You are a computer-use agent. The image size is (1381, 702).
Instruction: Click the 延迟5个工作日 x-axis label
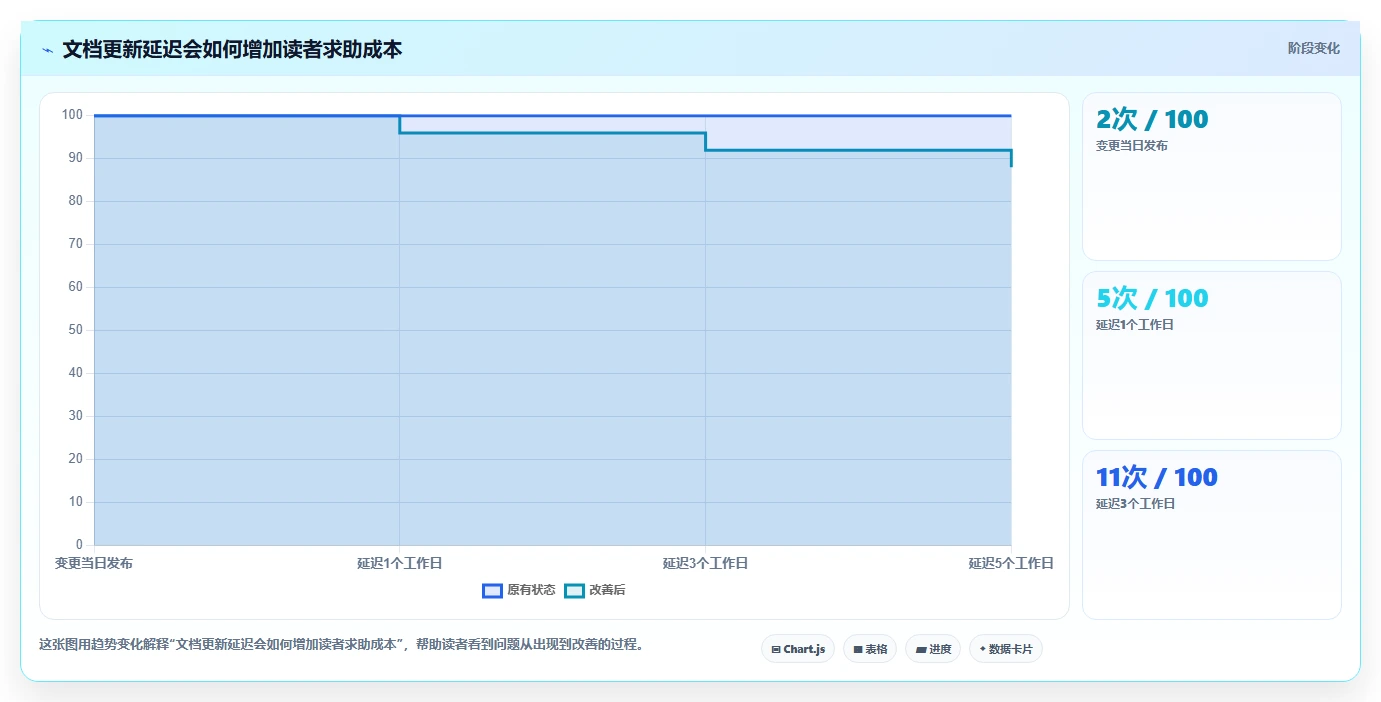coord(1011,563)
